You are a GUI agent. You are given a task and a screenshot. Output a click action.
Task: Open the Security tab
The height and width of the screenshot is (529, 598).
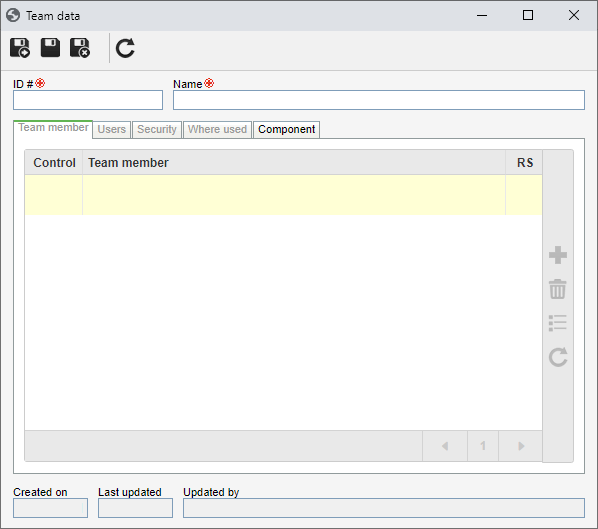point(157,129)
